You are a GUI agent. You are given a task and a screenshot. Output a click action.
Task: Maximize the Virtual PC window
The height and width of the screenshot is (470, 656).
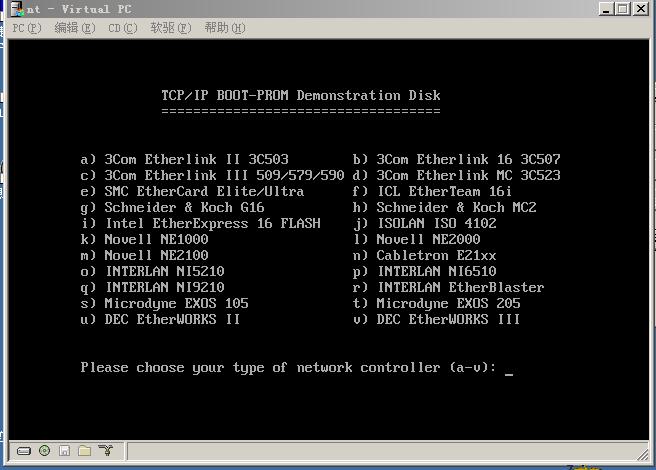(x=623, y=8)
